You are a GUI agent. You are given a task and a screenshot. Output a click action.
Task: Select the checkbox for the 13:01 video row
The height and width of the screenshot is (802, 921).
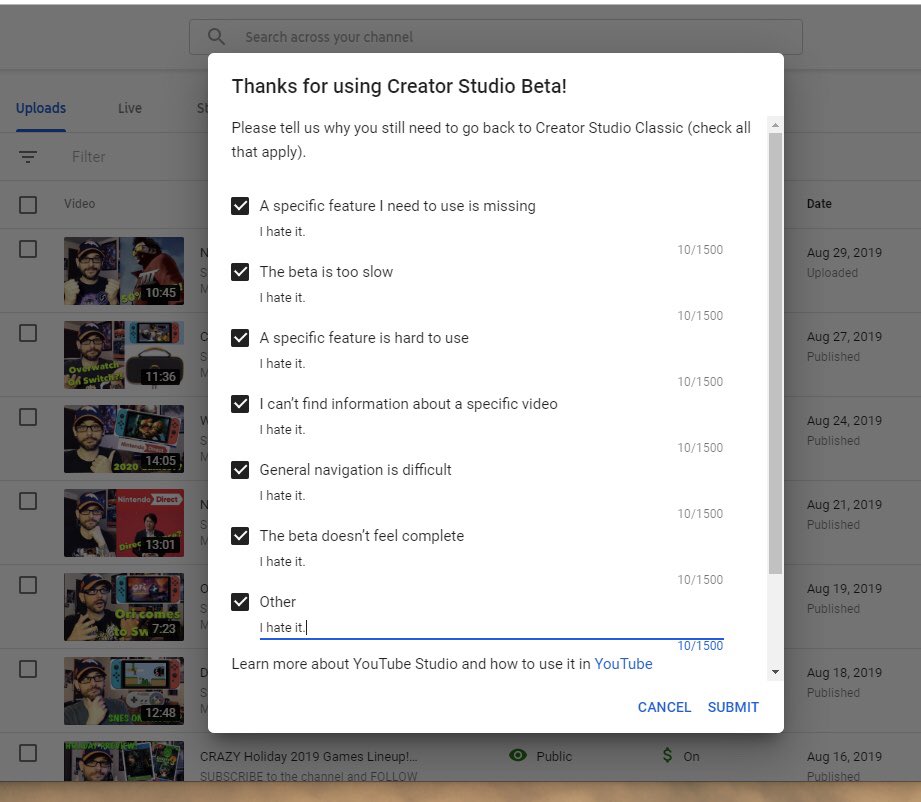point(28,501)
